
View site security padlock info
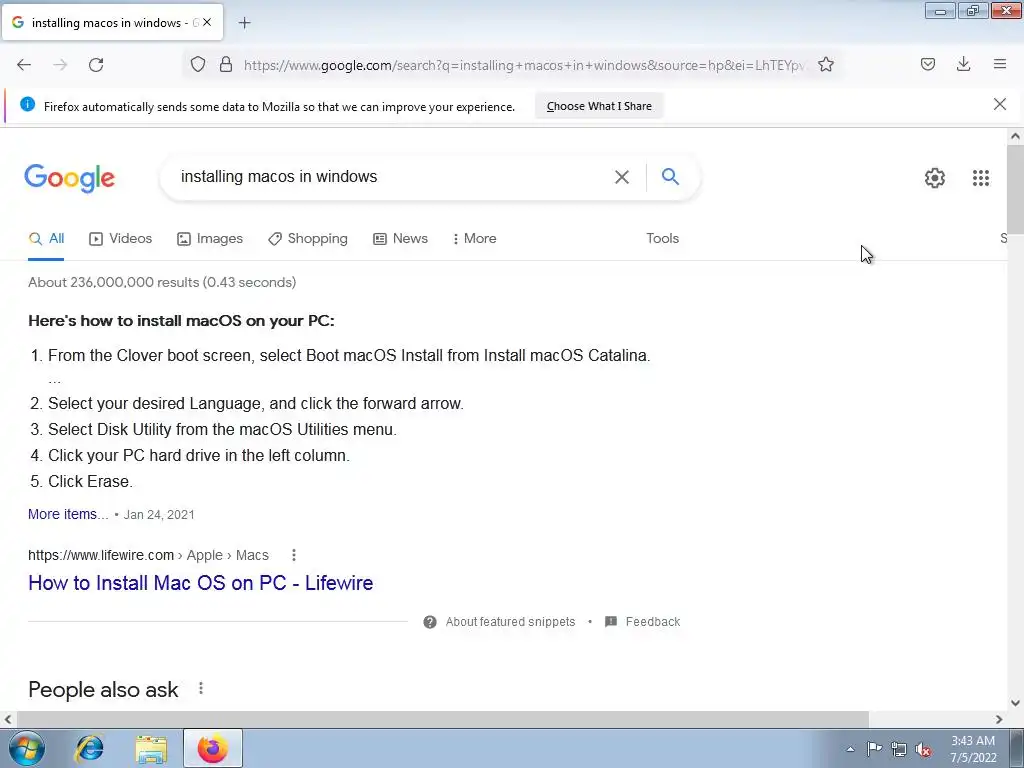(226, 64)
